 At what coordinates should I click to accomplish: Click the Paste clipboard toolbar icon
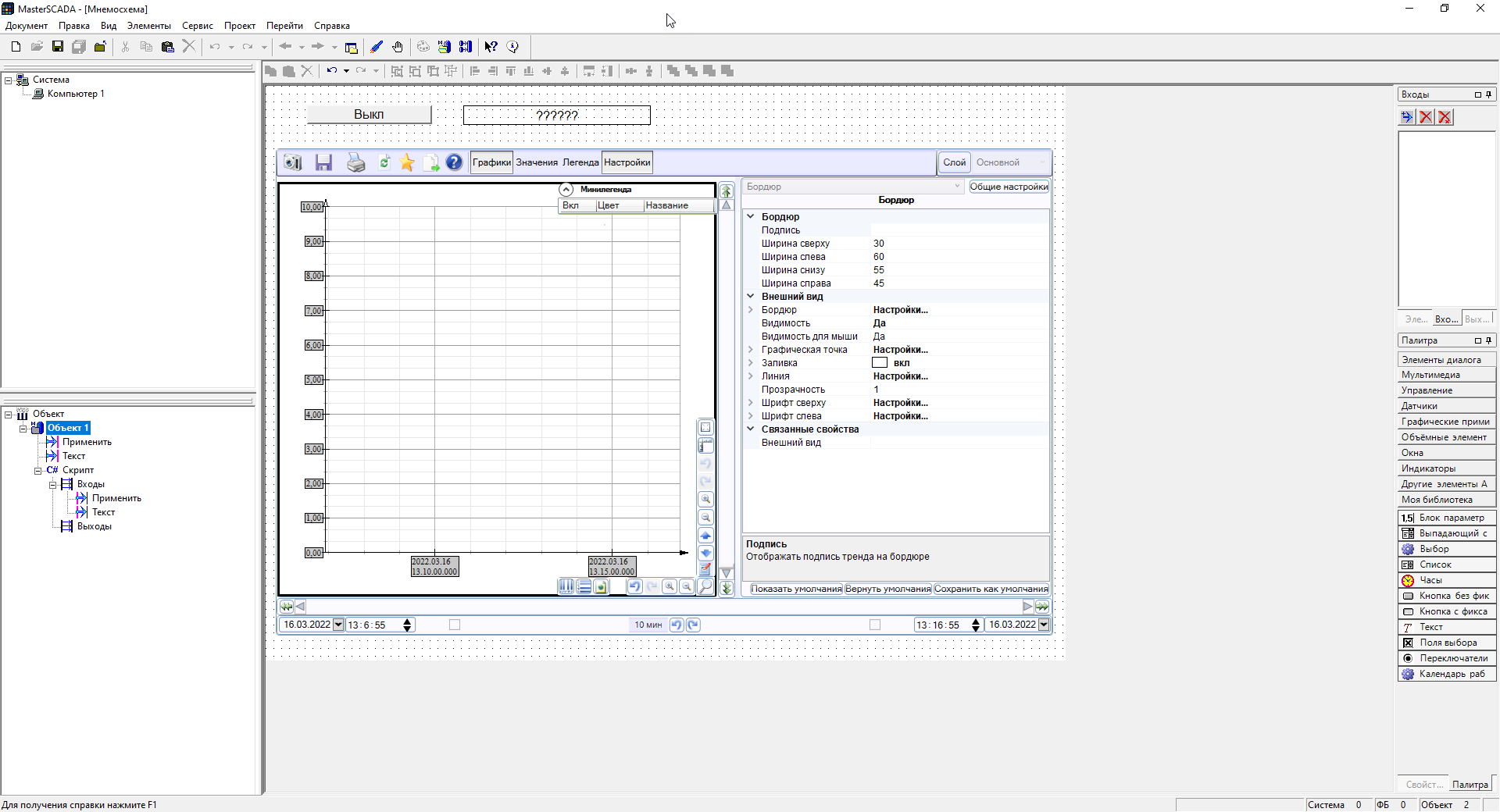click(x=167, y=47)
